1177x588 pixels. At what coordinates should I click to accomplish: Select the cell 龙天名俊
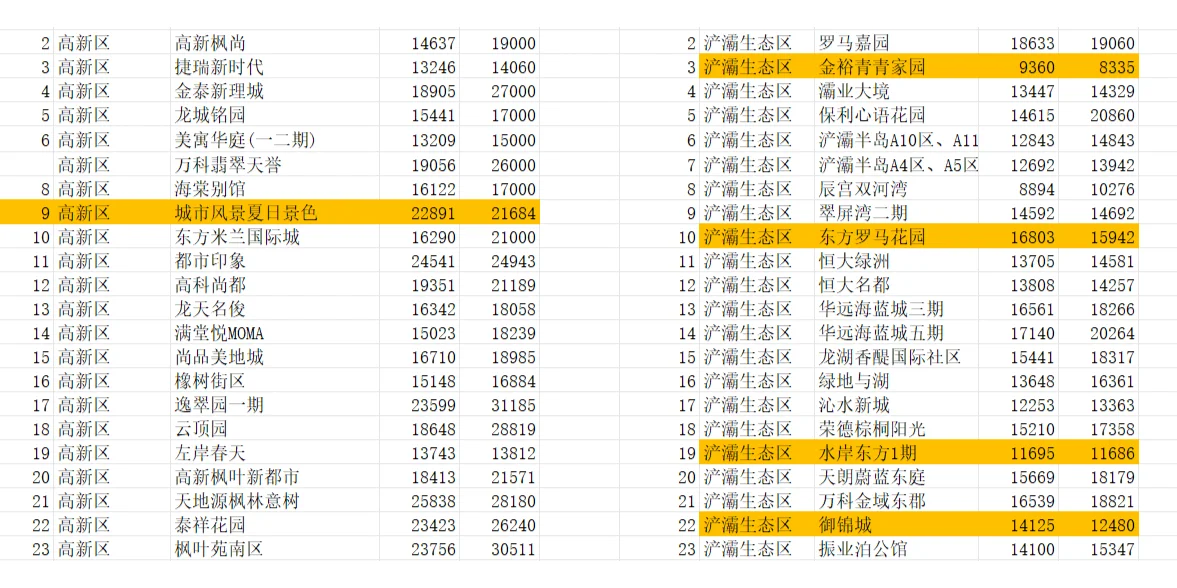coord(274,309)
